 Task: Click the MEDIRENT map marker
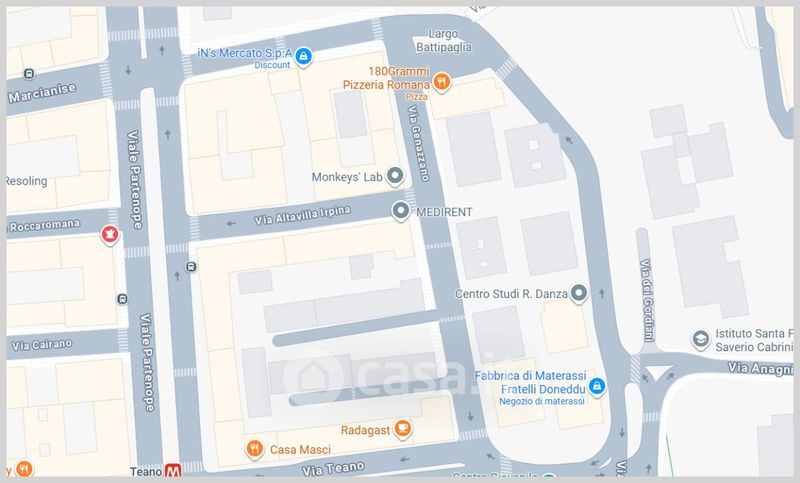coord(401,211)
